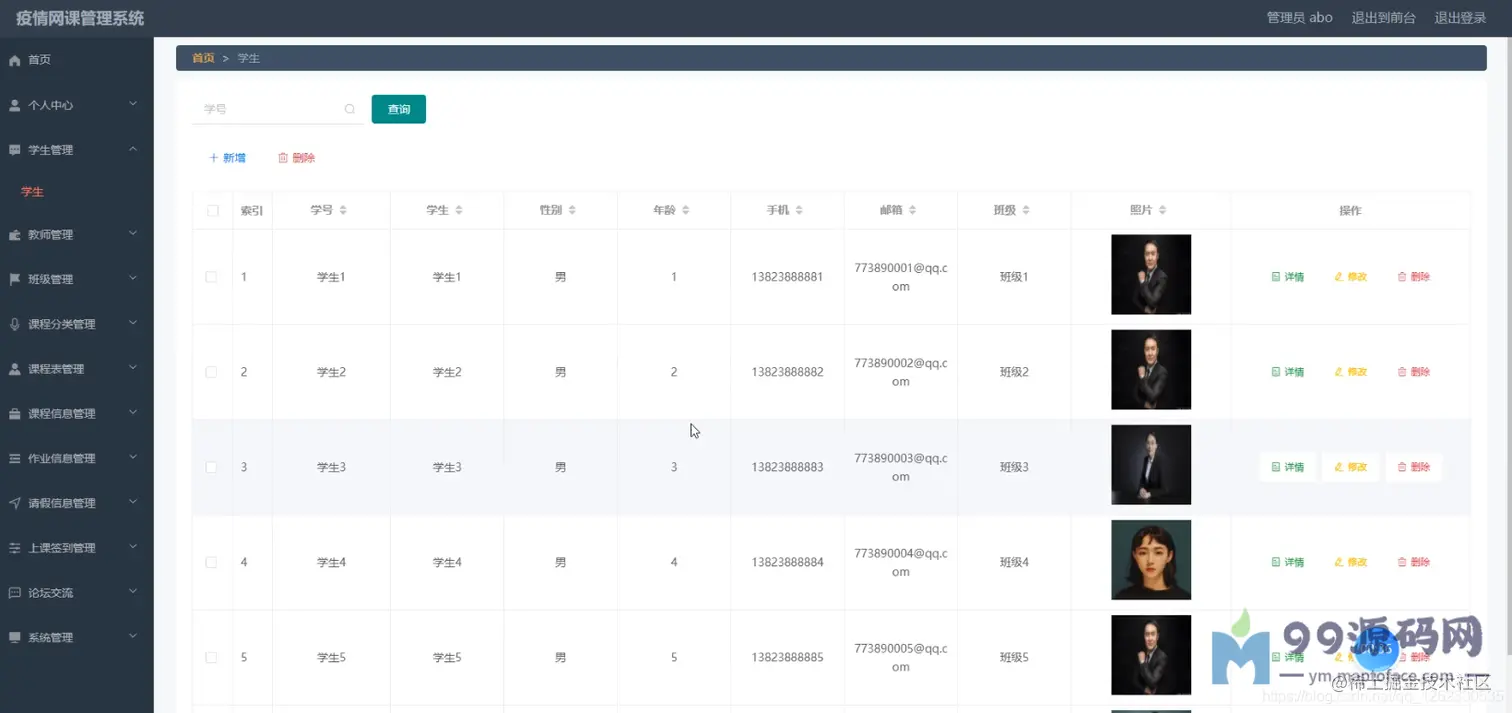The height and width of the screenshot is (713, 1512).
Task: Click the photo thumbnail of 学生4
Action: 1151,560
